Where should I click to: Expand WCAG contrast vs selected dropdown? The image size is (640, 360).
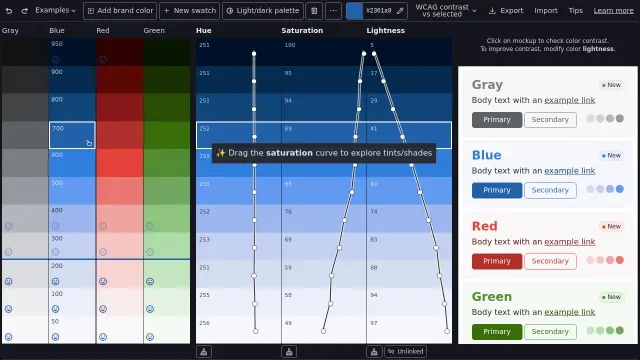point(445,11)
